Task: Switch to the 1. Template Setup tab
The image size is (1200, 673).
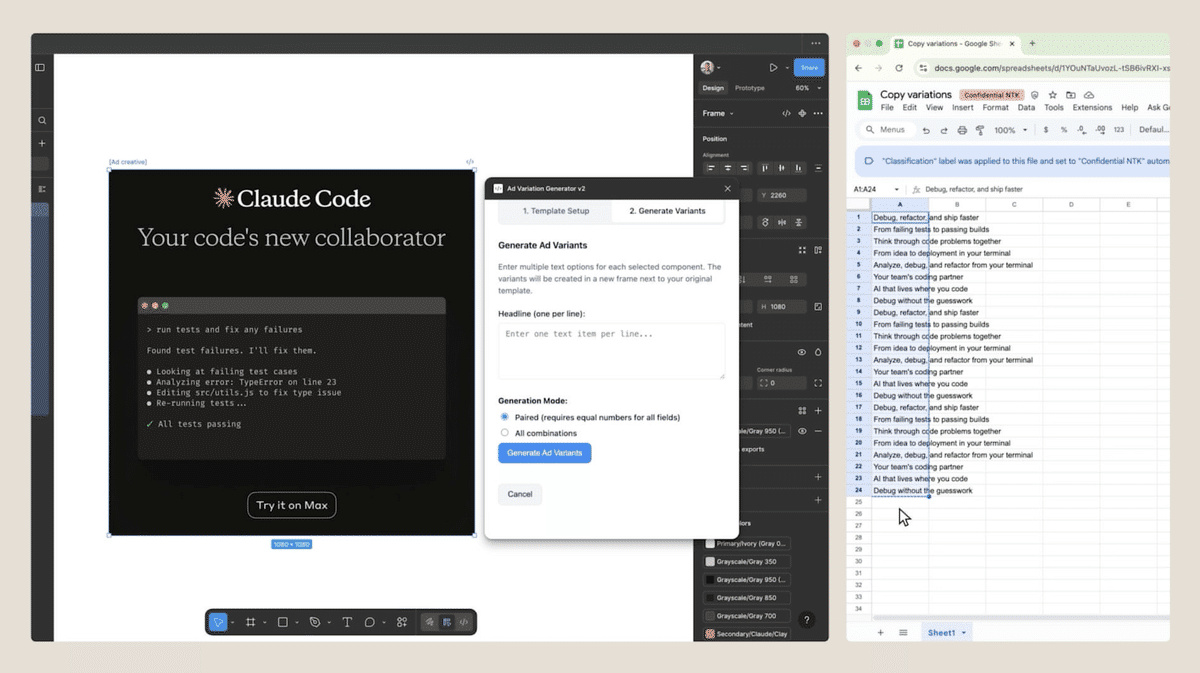Action: click(556, 211)
